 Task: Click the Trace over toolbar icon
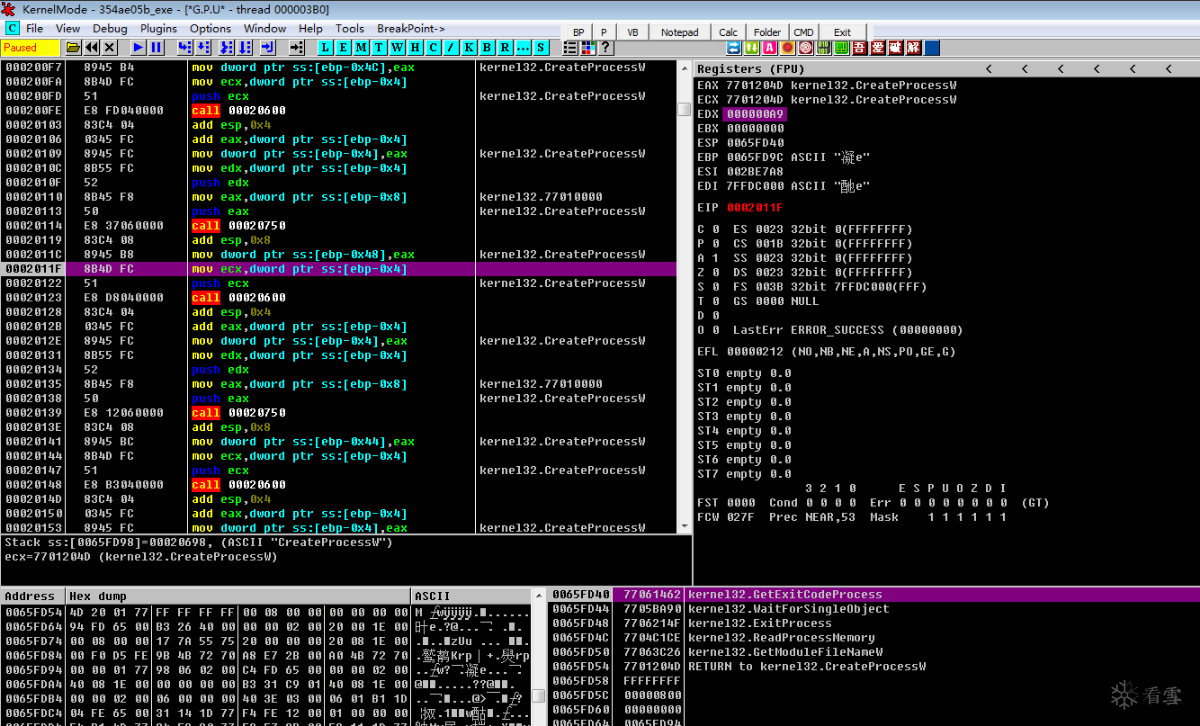(x=245, y=47)
